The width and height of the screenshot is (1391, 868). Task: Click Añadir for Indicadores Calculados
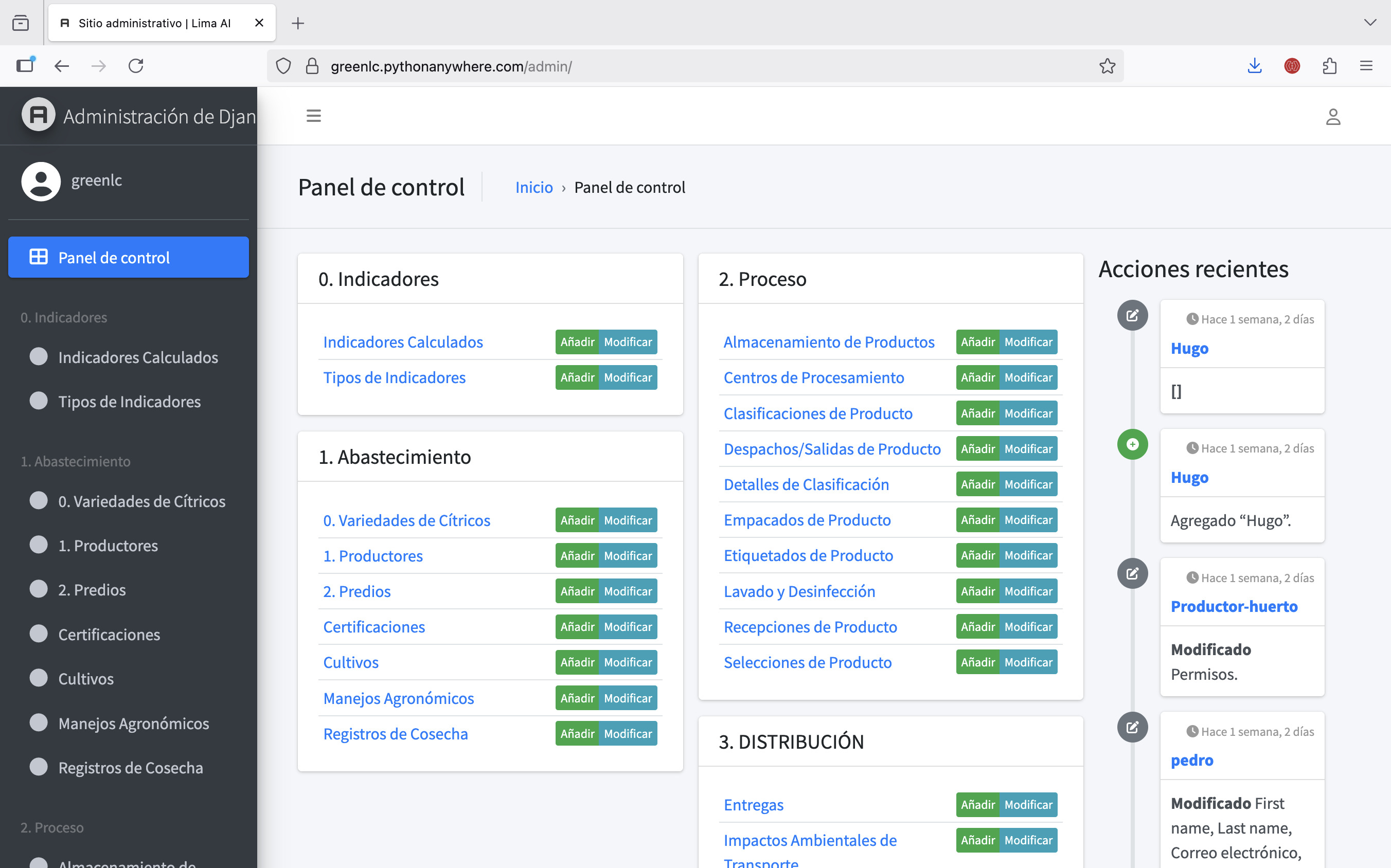pos(577,342)
